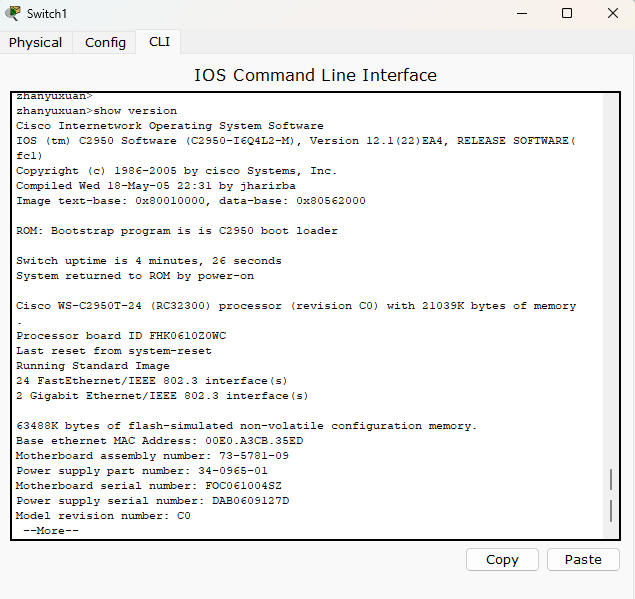Image resolution: width=635 pixels, height=599 pixels.
Task: Open the Config tab
Action: point(105,43)
